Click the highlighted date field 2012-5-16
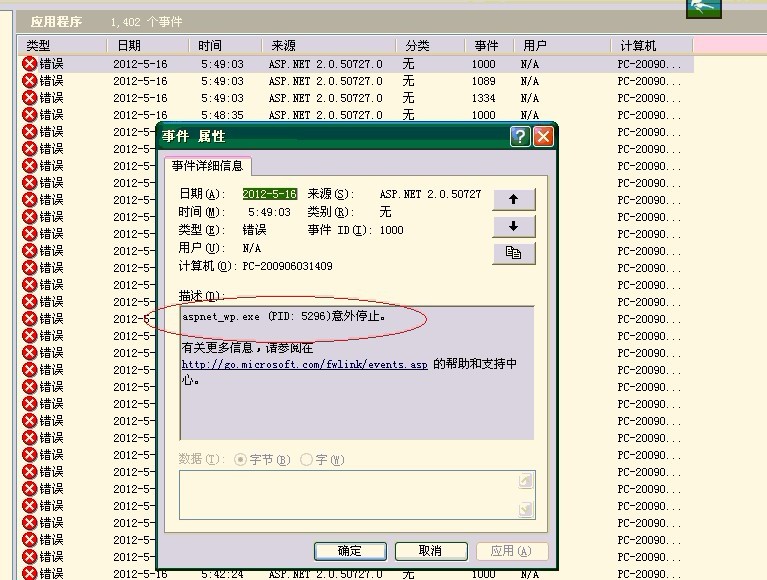The width and height of the screenshot is (767, 580). (269, 194)
